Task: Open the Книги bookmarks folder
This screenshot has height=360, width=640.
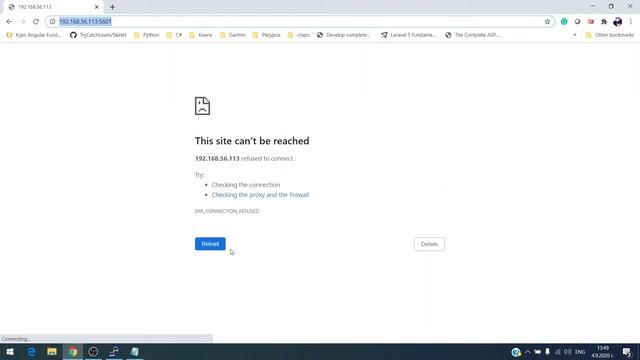Action: pos(201,35)
